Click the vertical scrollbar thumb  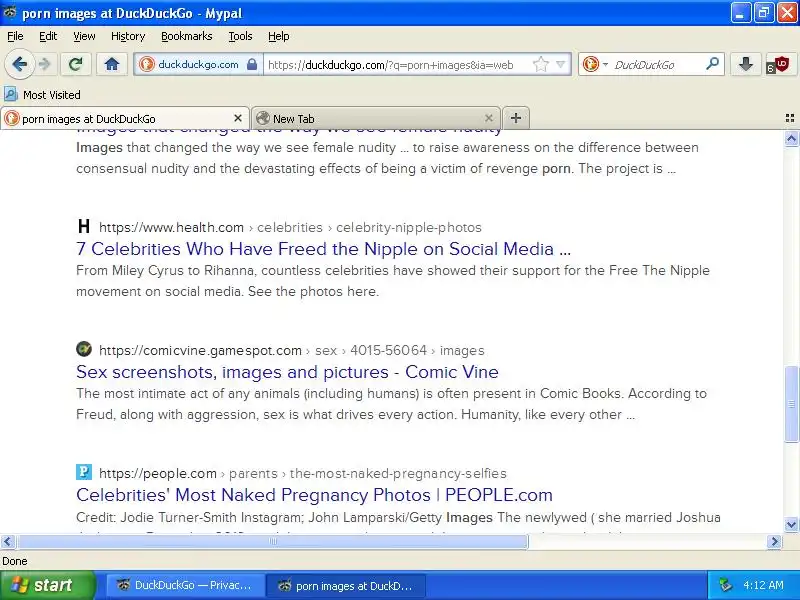tap(791, 404)
